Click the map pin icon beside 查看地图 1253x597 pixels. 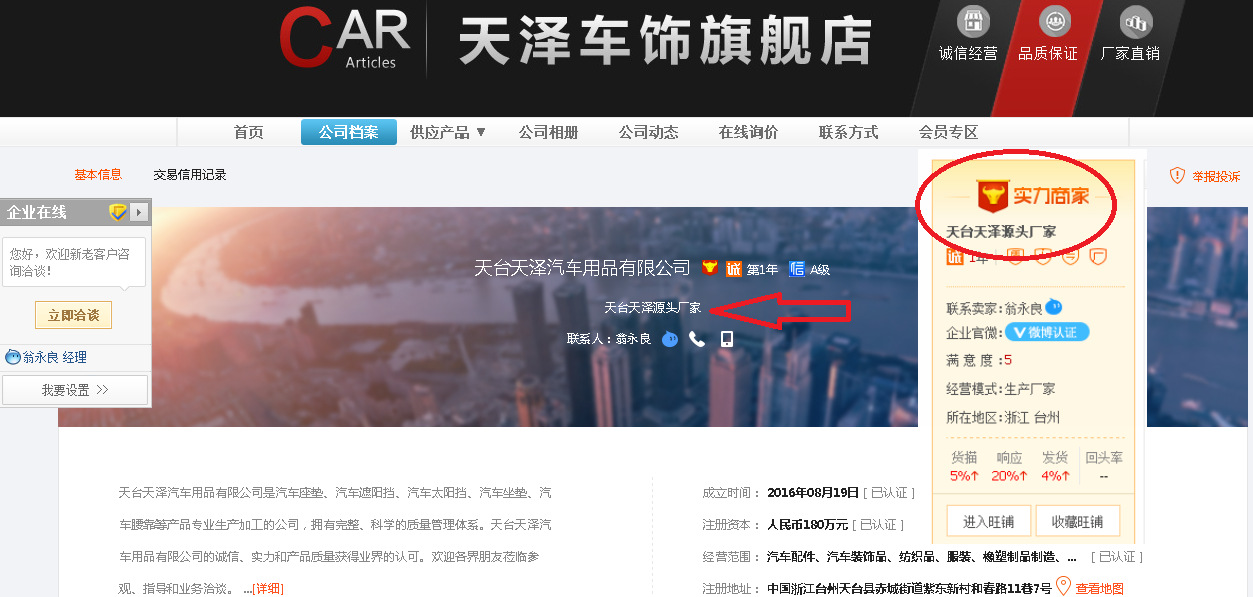click(1064, 587)
